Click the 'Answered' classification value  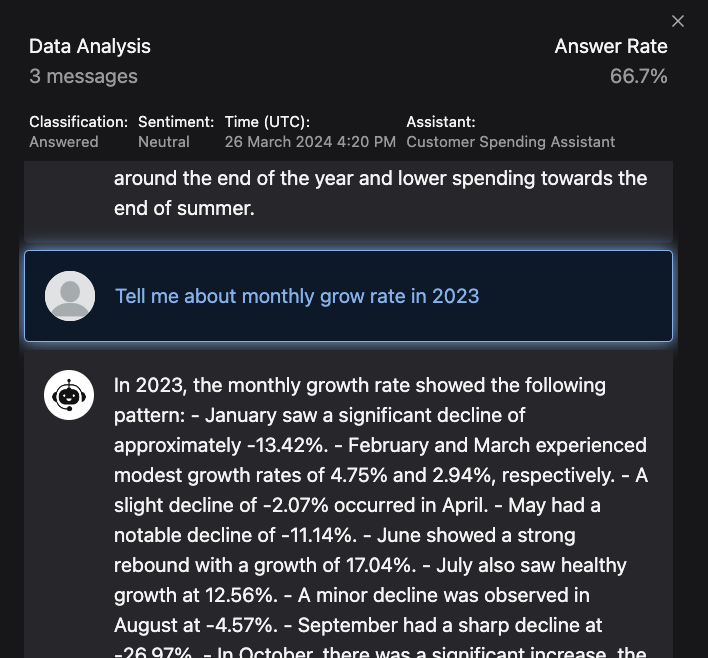64,142
